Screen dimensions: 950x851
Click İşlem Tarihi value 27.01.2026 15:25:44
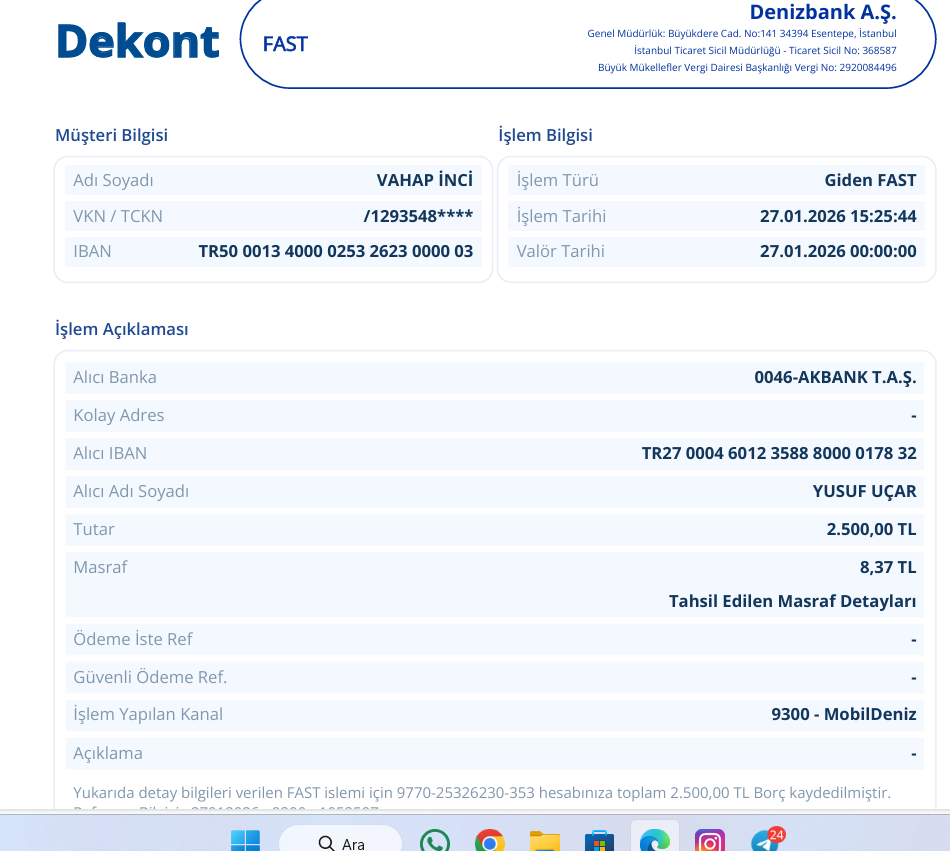point(838,216)
